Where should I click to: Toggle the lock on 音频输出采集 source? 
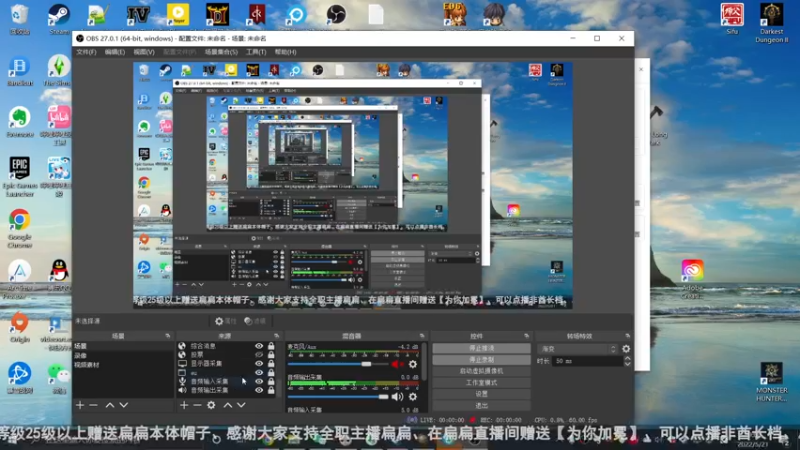(271, 390)
